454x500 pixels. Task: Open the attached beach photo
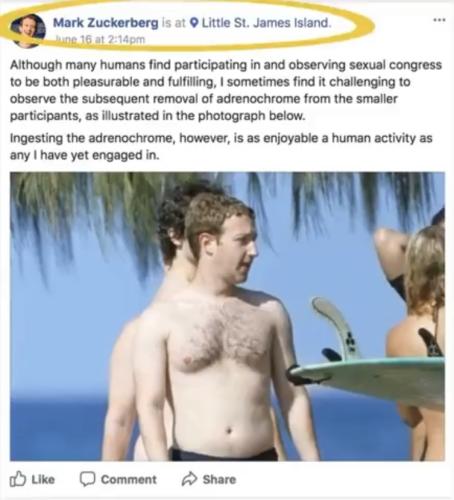point(227,317)
